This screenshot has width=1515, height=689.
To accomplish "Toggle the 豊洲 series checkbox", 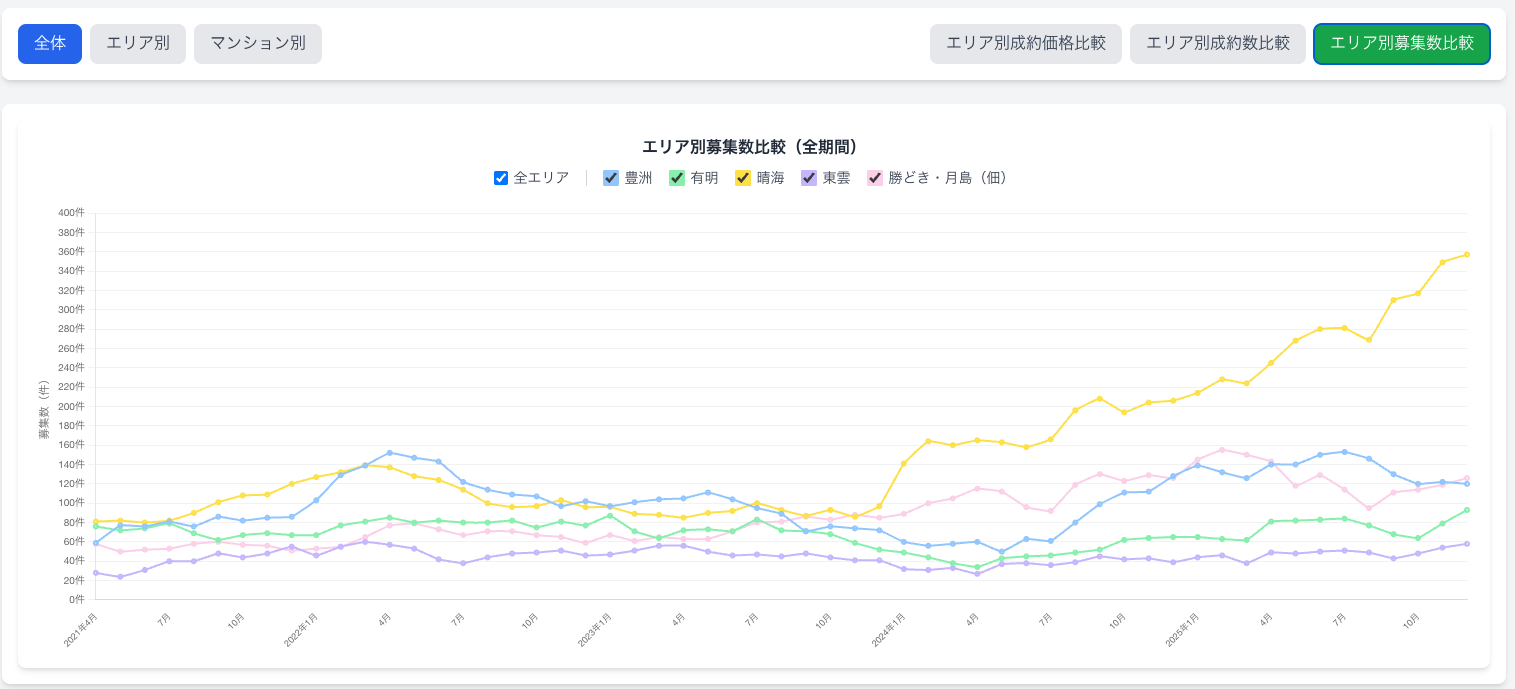I will point(611,178).
